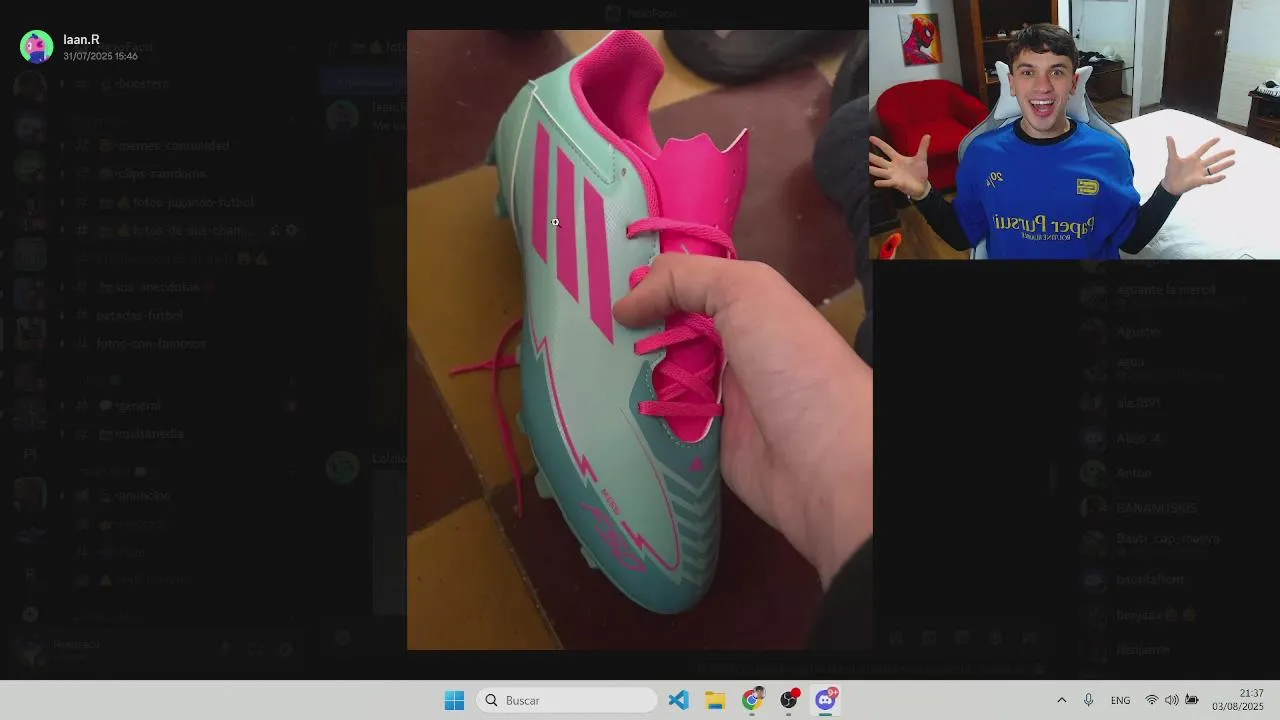
Task: Open File Explorer from the taskbar
Action: pos(715,700)
